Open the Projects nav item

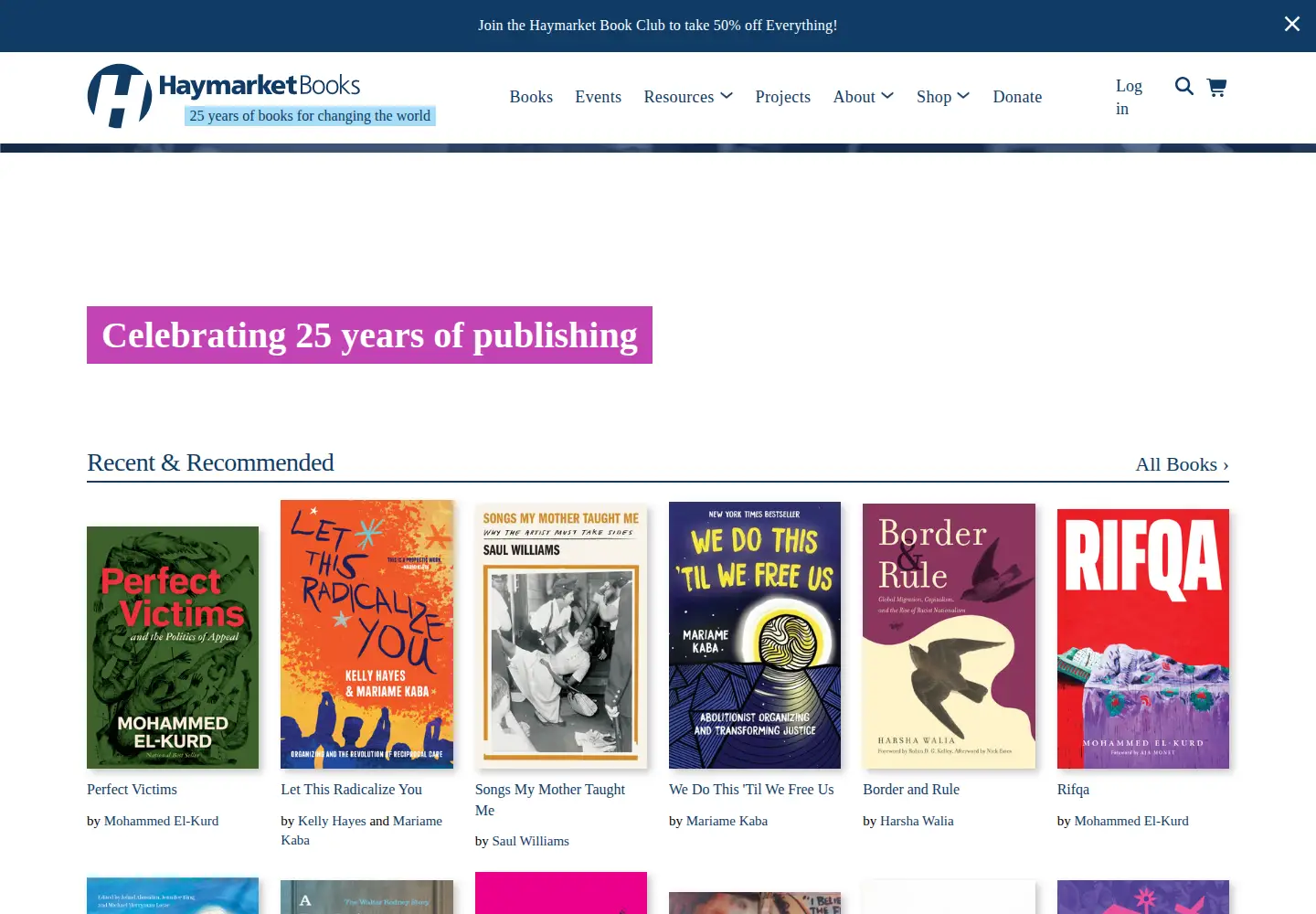coord(782,97)
